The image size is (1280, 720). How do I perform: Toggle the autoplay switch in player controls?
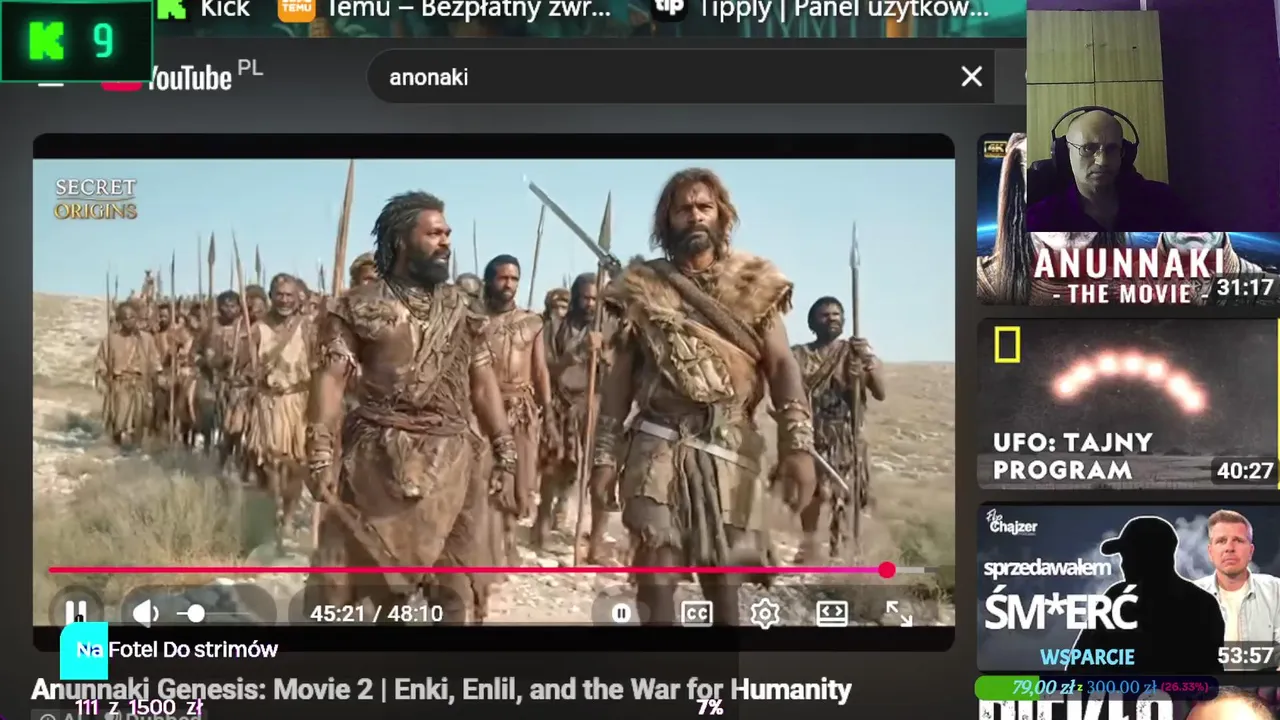621,613
